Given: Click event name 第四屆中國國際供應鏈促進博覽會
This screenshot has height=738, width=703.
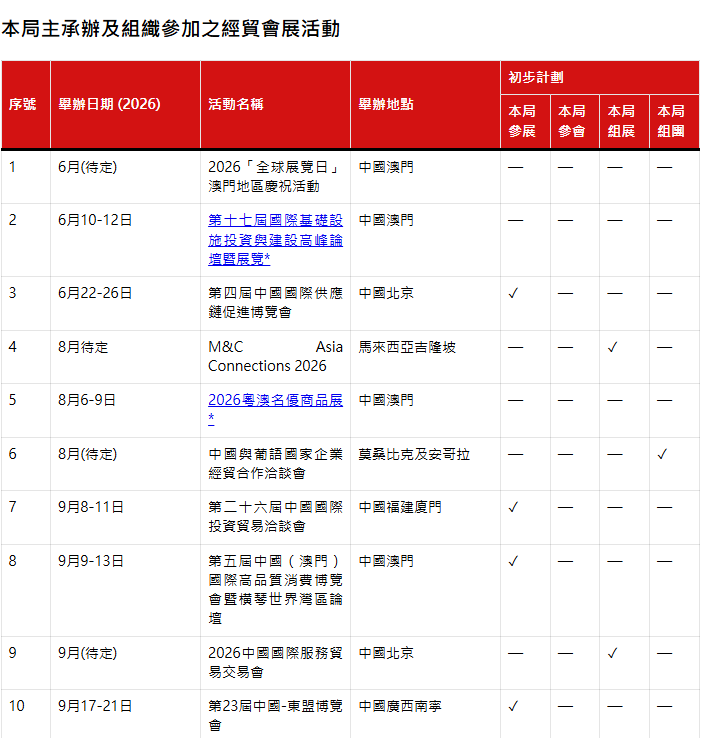Looking at the screenshot, I should point(275,302).
